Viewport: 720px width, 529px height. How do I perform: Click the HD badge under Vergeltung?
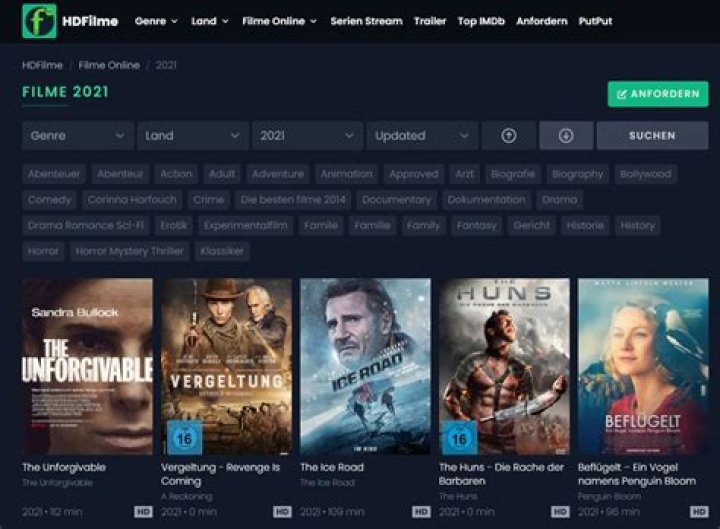point(282,512)
